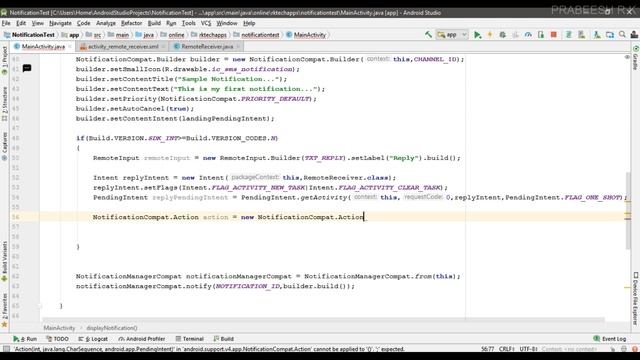
Task: Open the Tools menu
Action: click(188, 23)
